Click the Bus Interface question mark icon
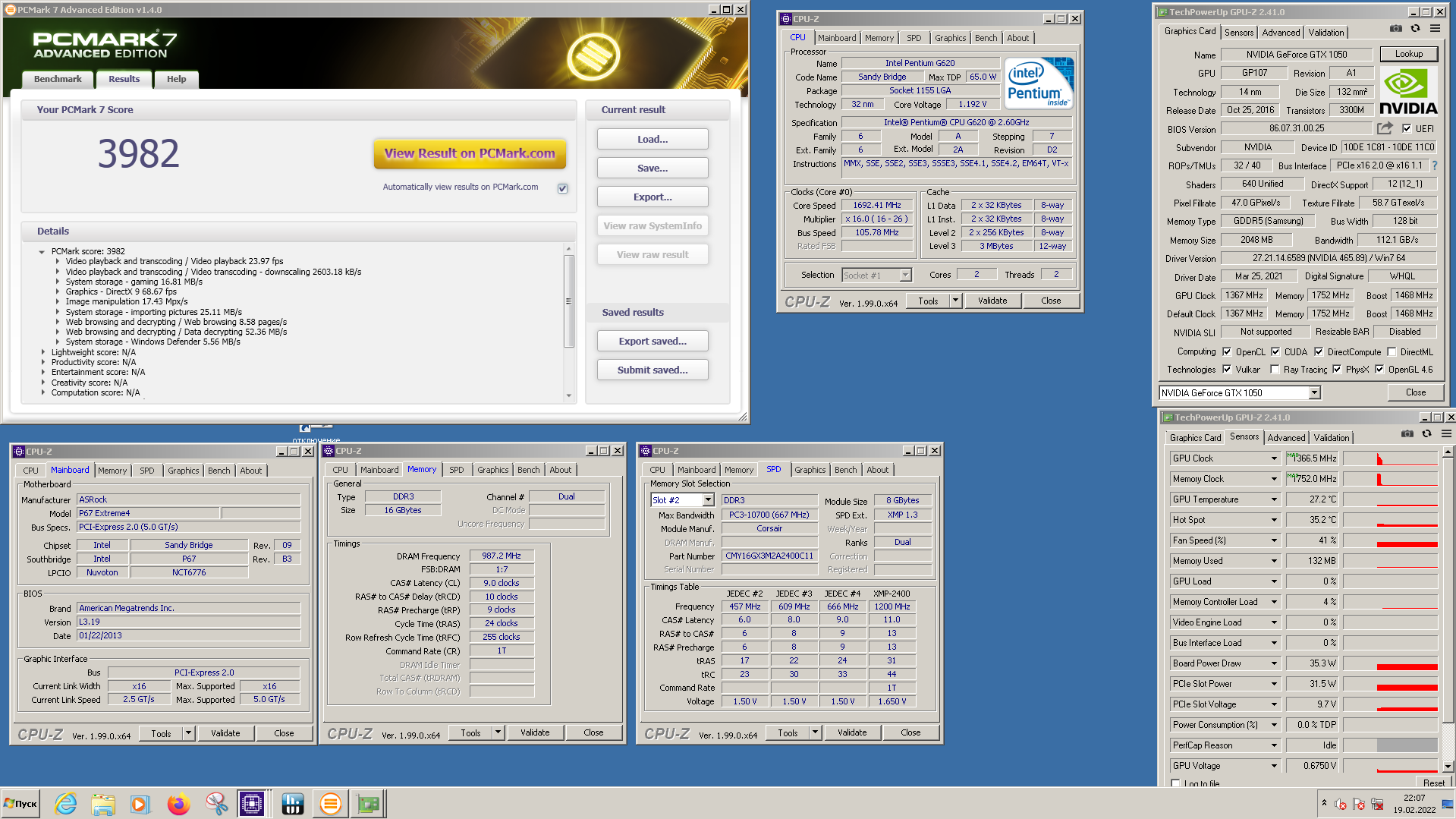1456x819 pixels. click(1434, 165)
